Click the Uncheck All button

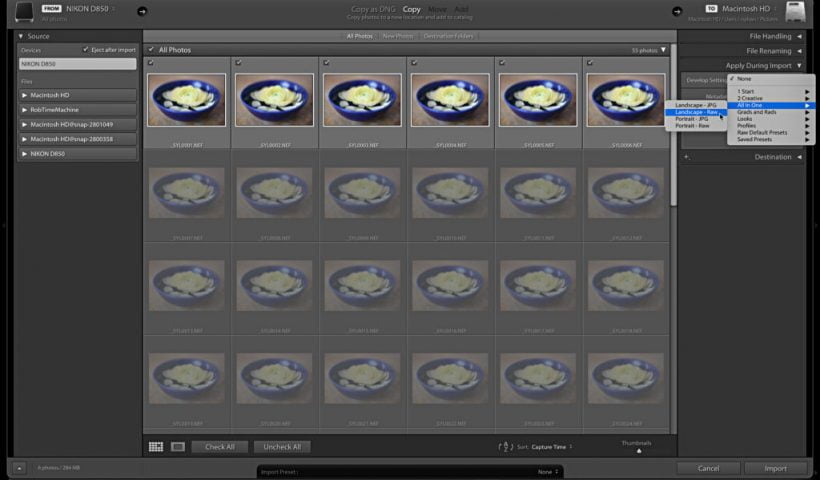tap(282, 447)
